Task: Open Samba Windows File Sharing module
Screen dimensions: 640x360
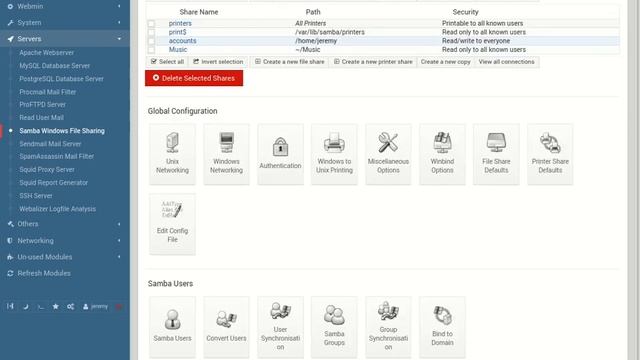Action: 62,131
